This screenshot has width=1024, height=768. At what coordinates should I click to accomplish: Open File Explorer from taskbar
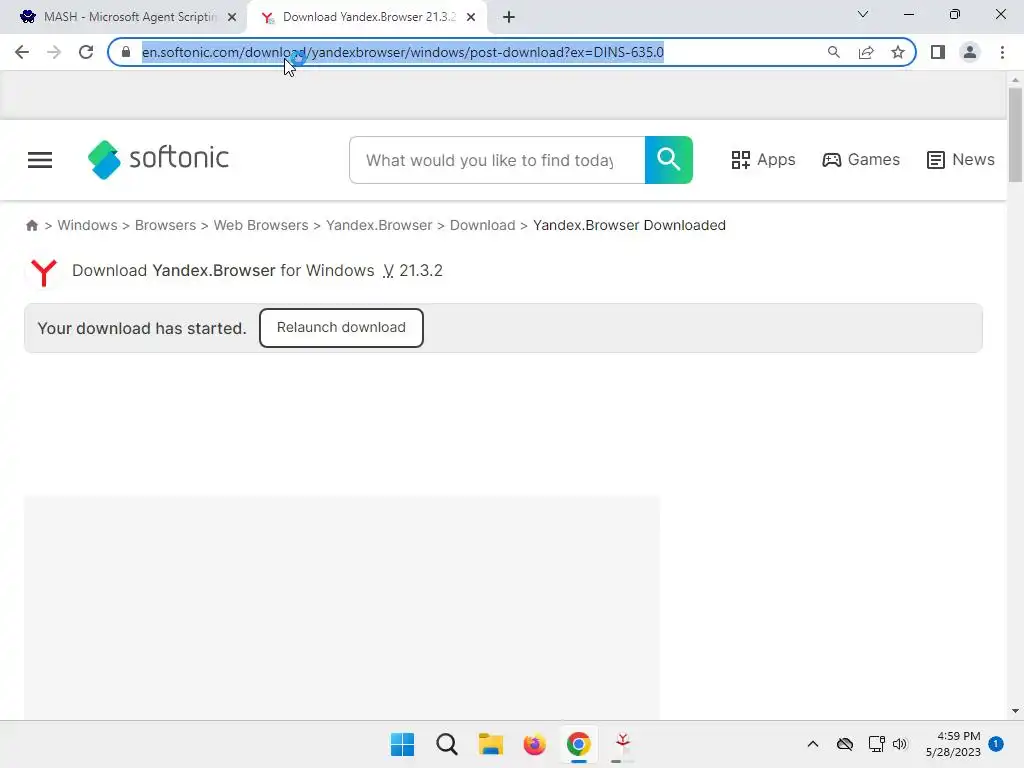(490, 744)
